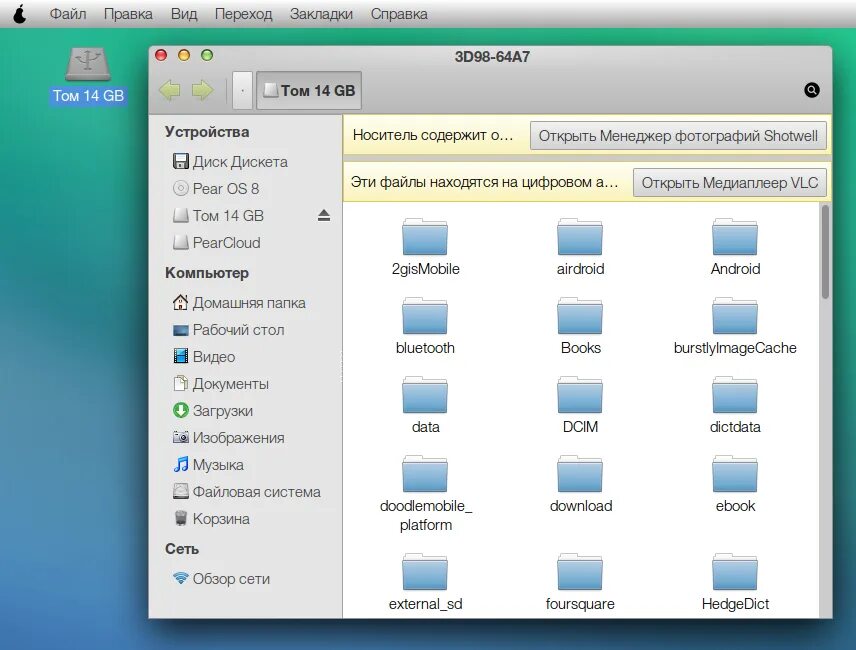Open Документы in the sidebar
Screen dimensions: 856x650
[221, 384]
